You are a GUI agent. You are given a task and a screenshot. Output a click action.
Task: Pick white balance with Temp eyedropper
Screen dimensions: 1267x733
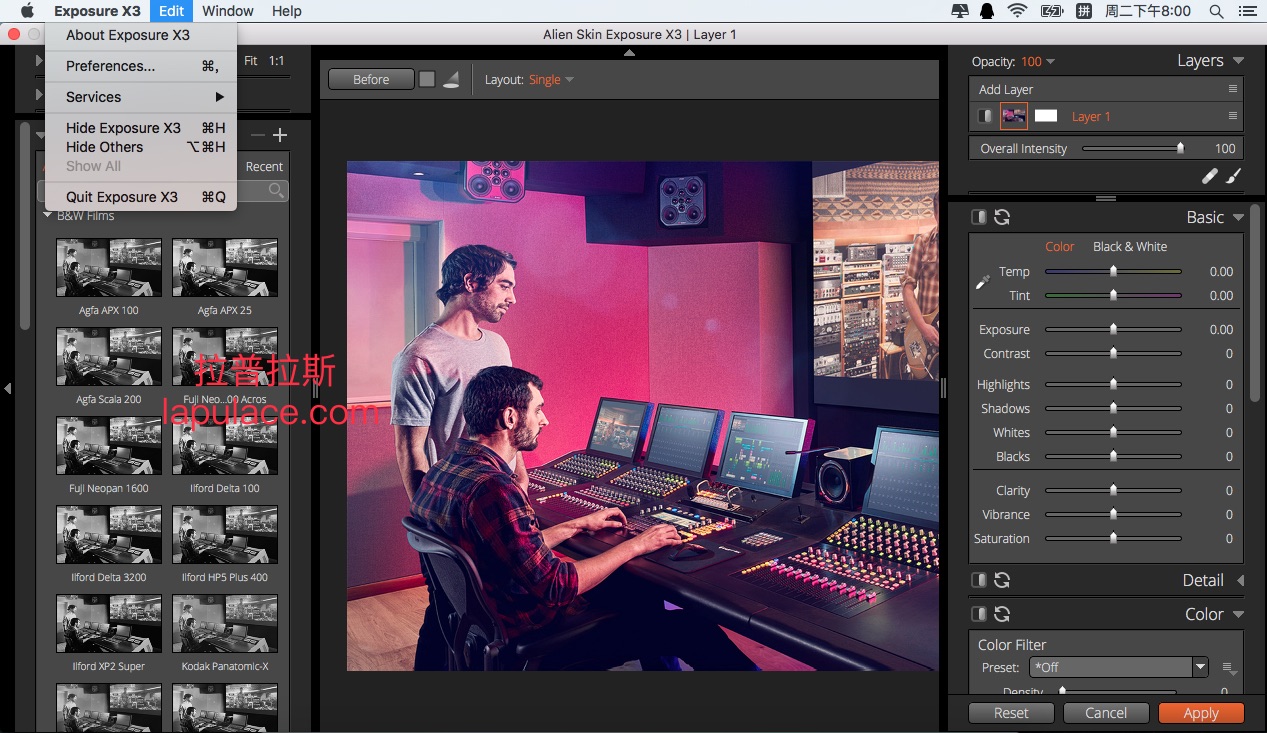point(983,282)
